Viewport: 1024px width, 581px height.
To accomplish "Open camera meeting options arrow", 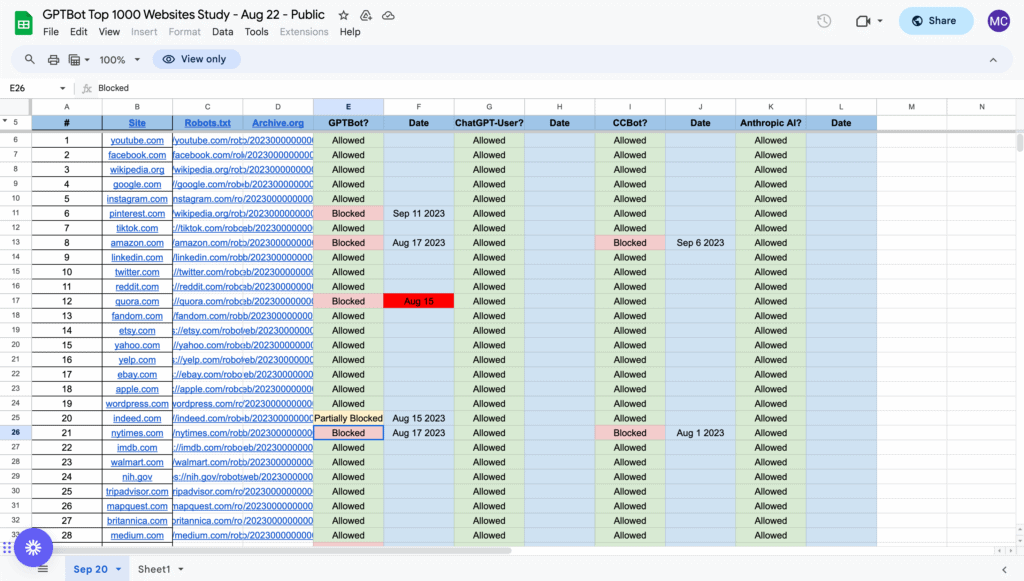I will (x=880, y=21).
